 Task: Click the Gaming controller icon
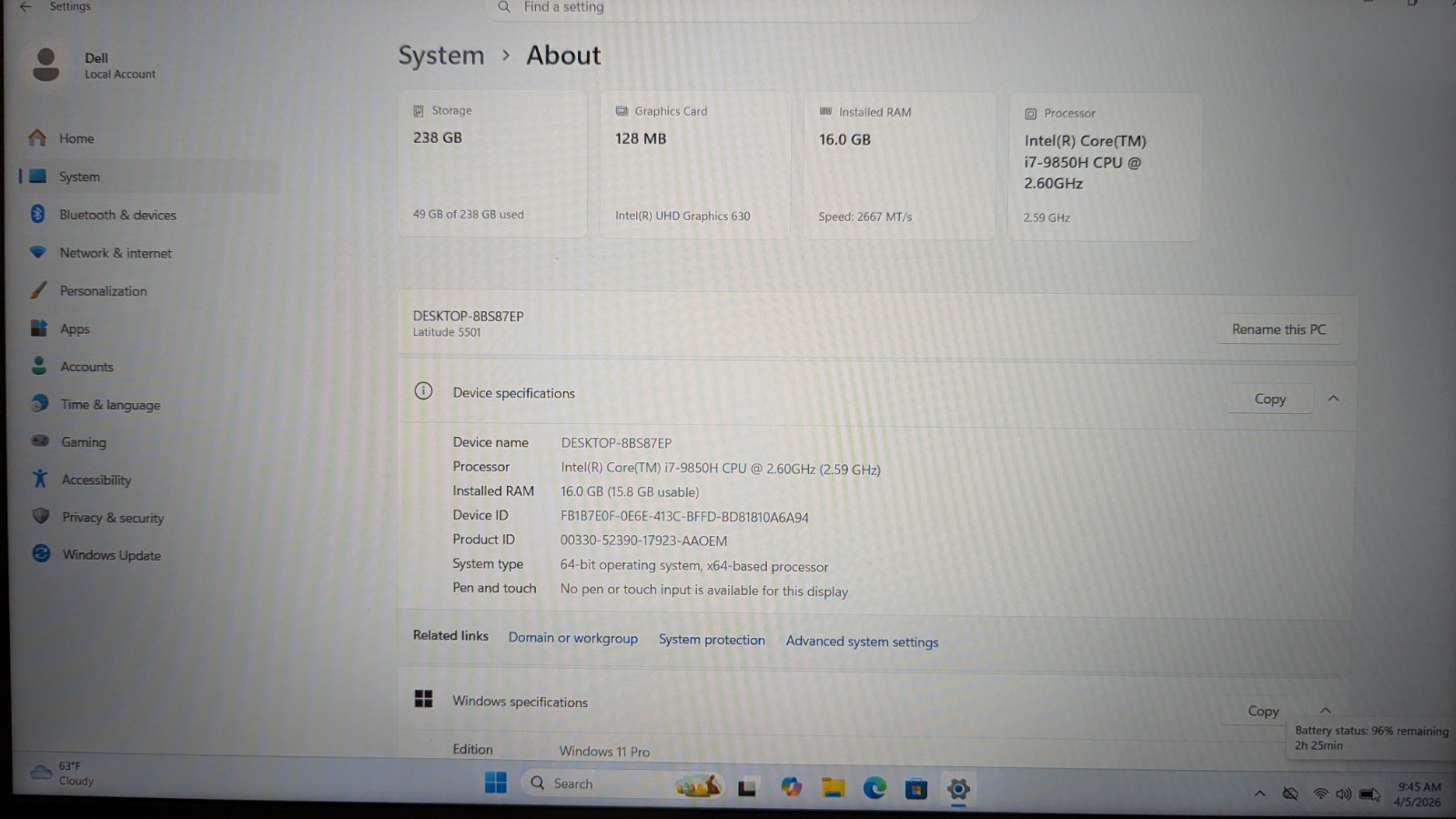pyautogui.click(x=40, y=441)
